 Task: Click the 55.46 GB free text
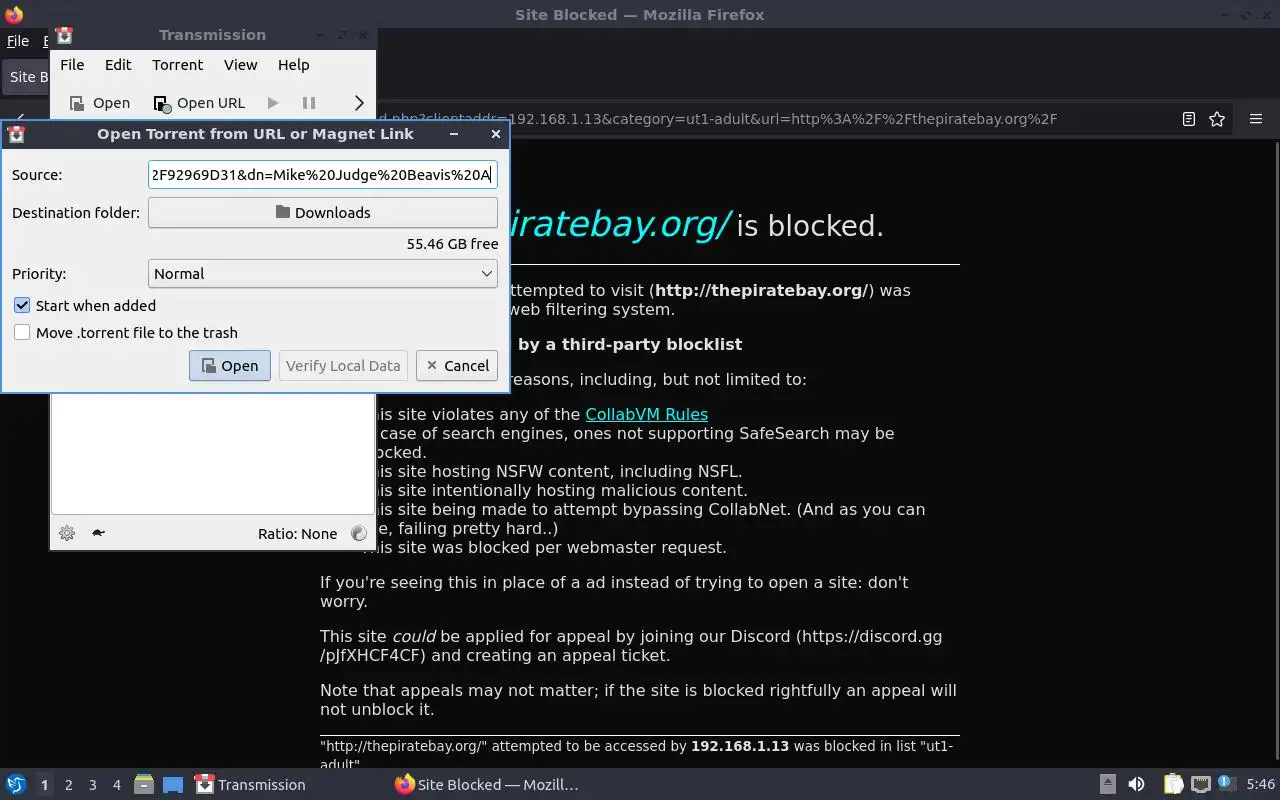click(452, 243)
